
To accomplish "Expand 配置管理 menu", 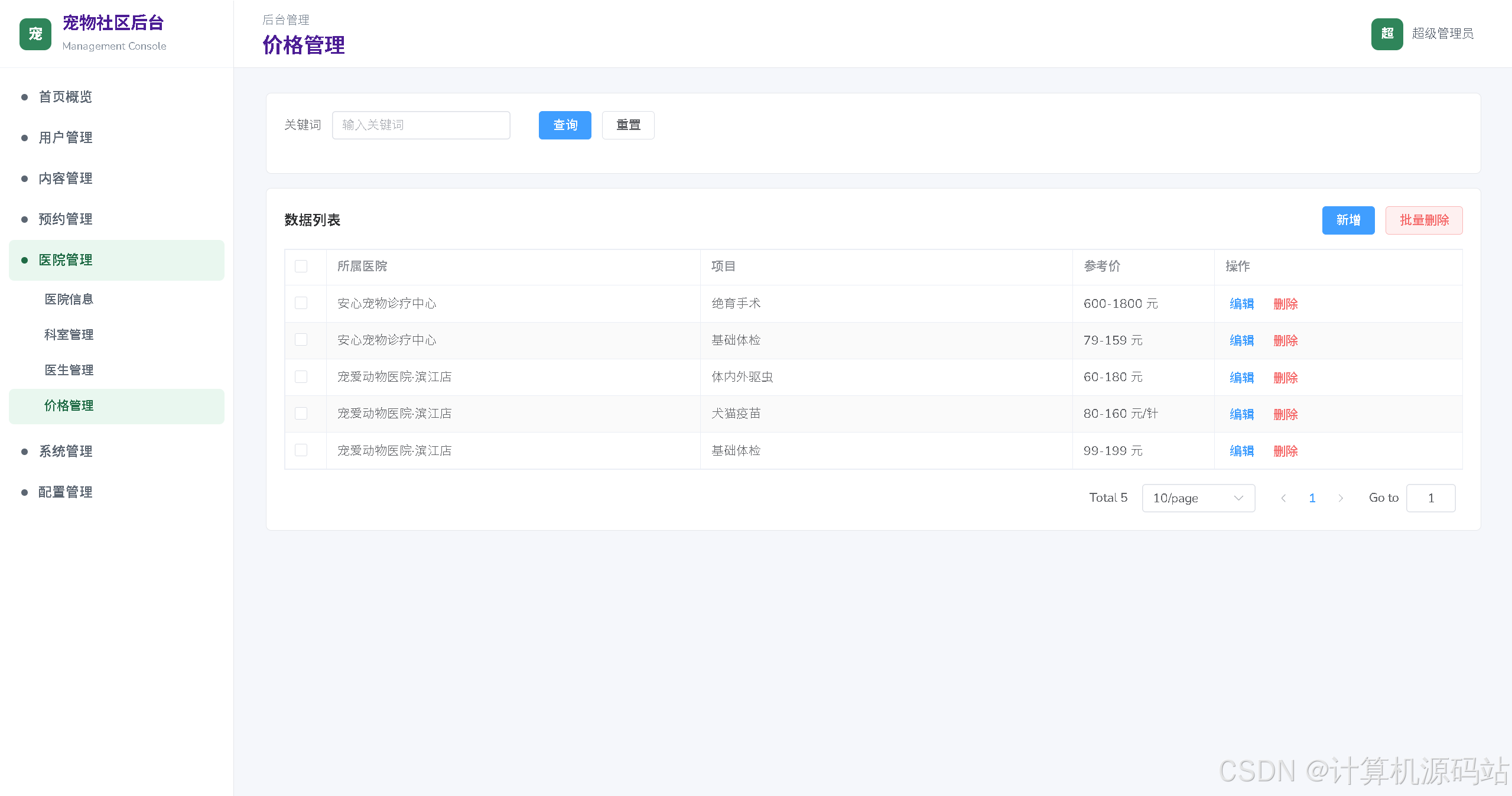I will coord(116,492).
